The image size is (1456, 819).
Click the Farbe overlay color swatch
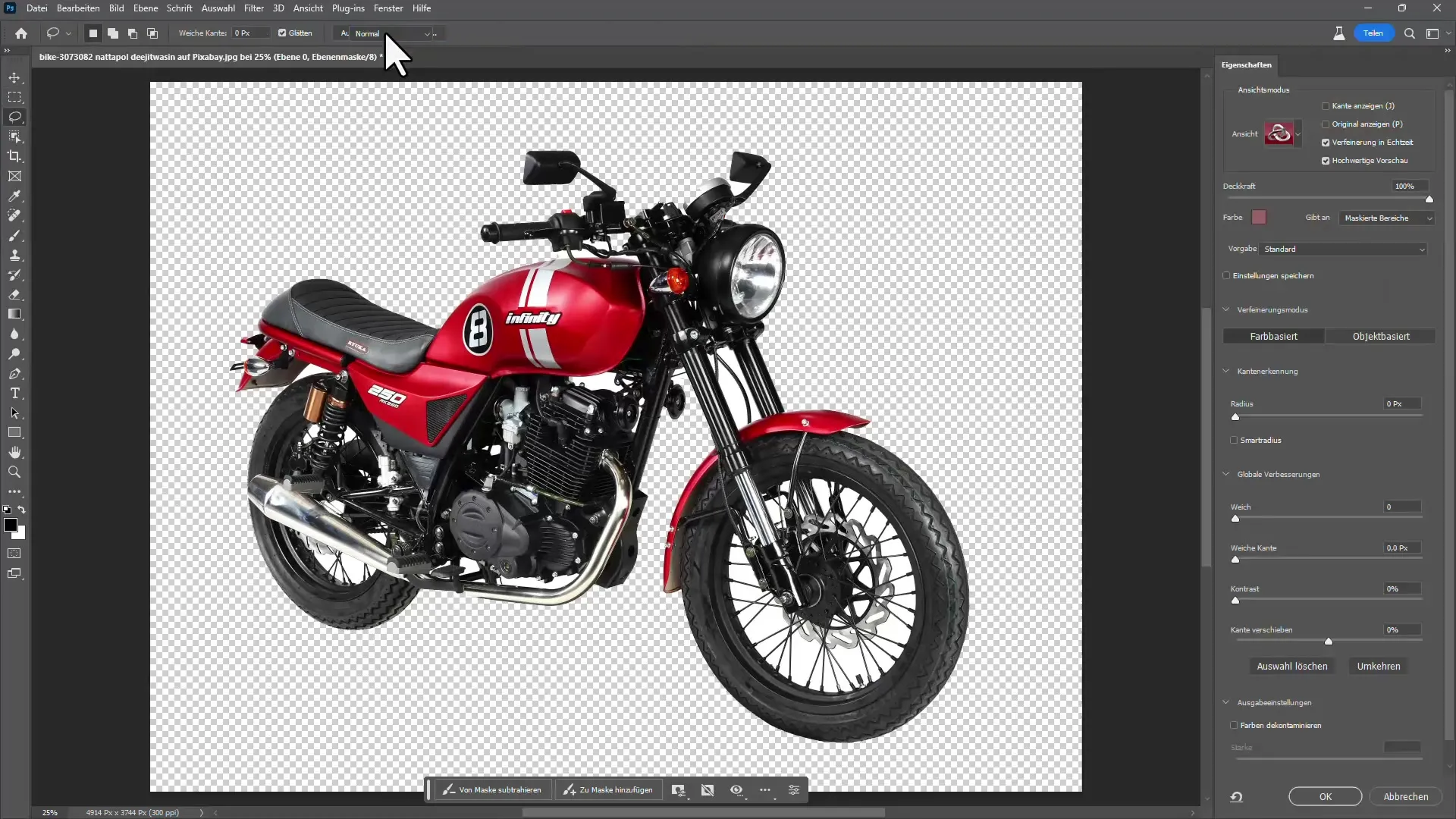[x=1259, y=218]
